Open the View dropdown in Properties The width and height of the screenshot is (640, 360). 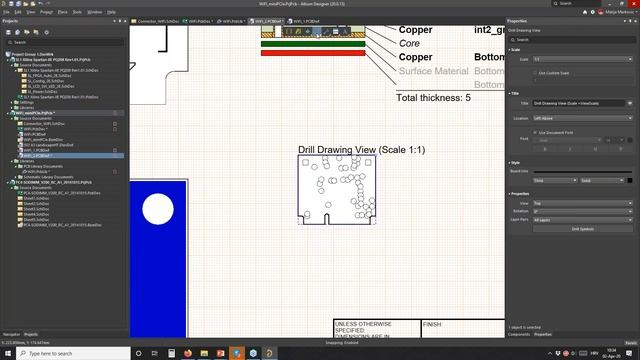click(x=583, y=203)
